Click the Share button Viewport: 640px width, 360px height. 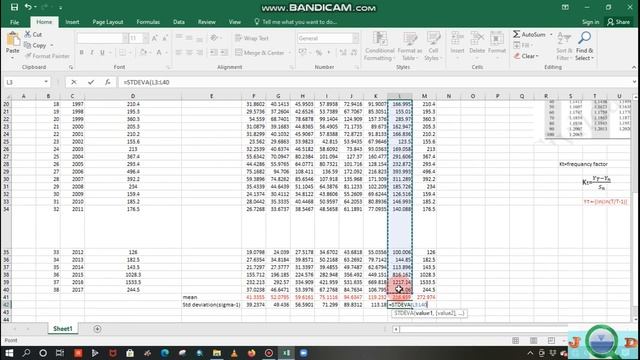coord(618,22)
